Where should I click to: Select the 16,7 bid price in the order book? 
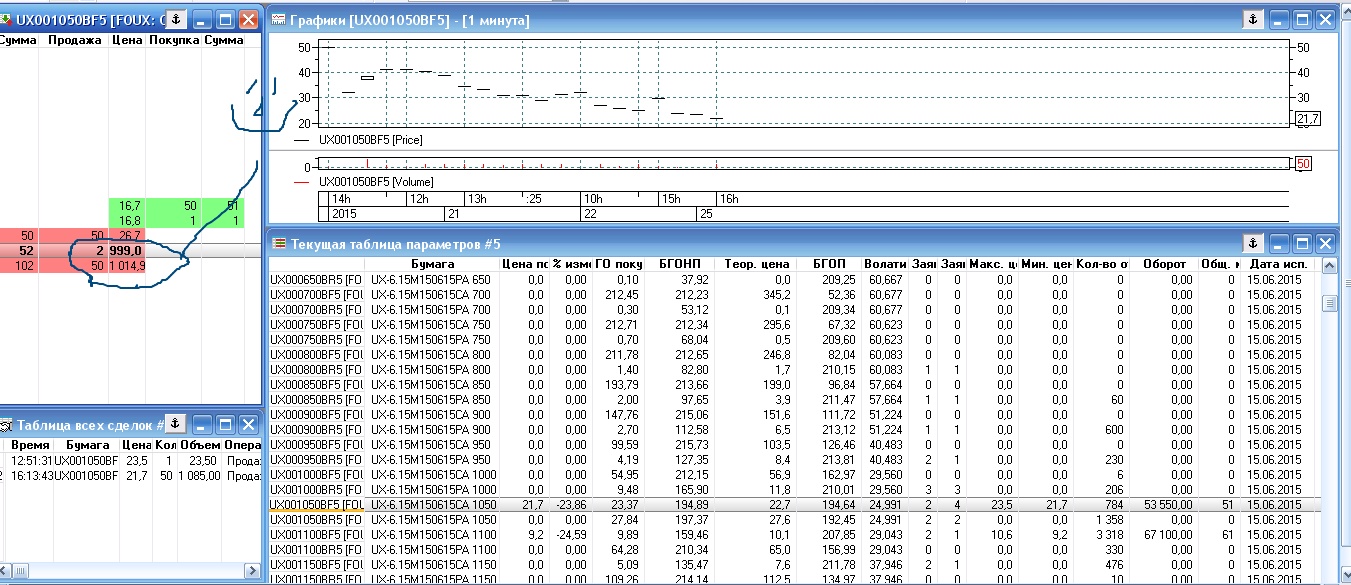(x=127, y=205)
